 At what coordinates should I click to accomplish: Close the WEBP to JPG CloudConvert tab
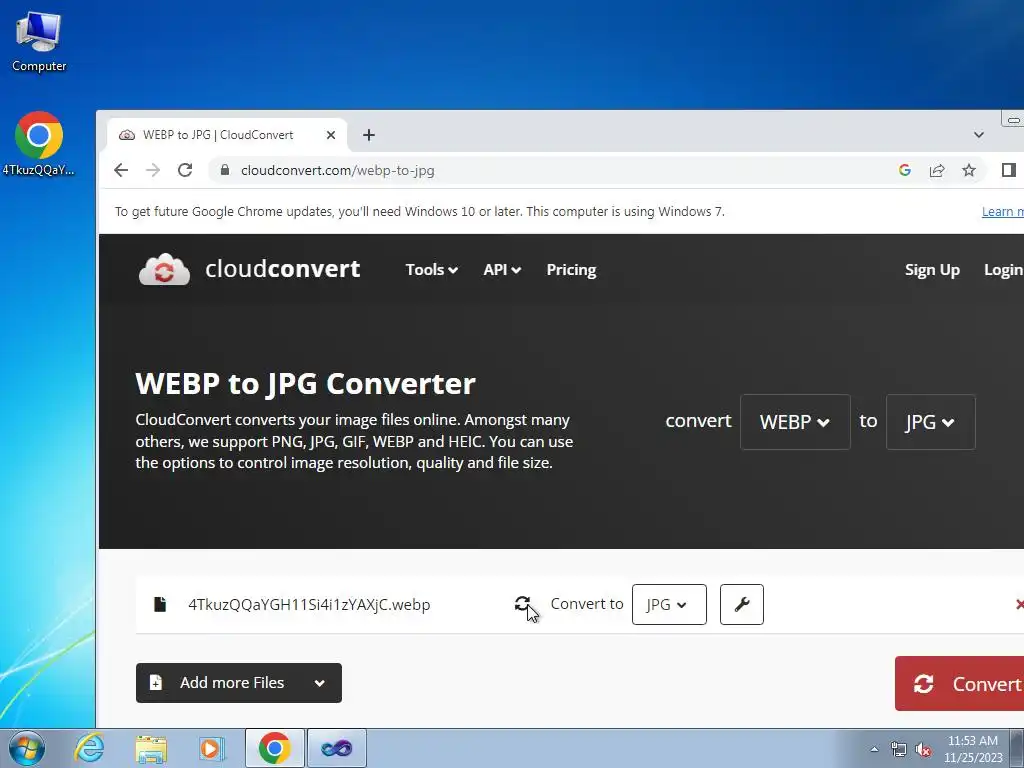[331, 135]
